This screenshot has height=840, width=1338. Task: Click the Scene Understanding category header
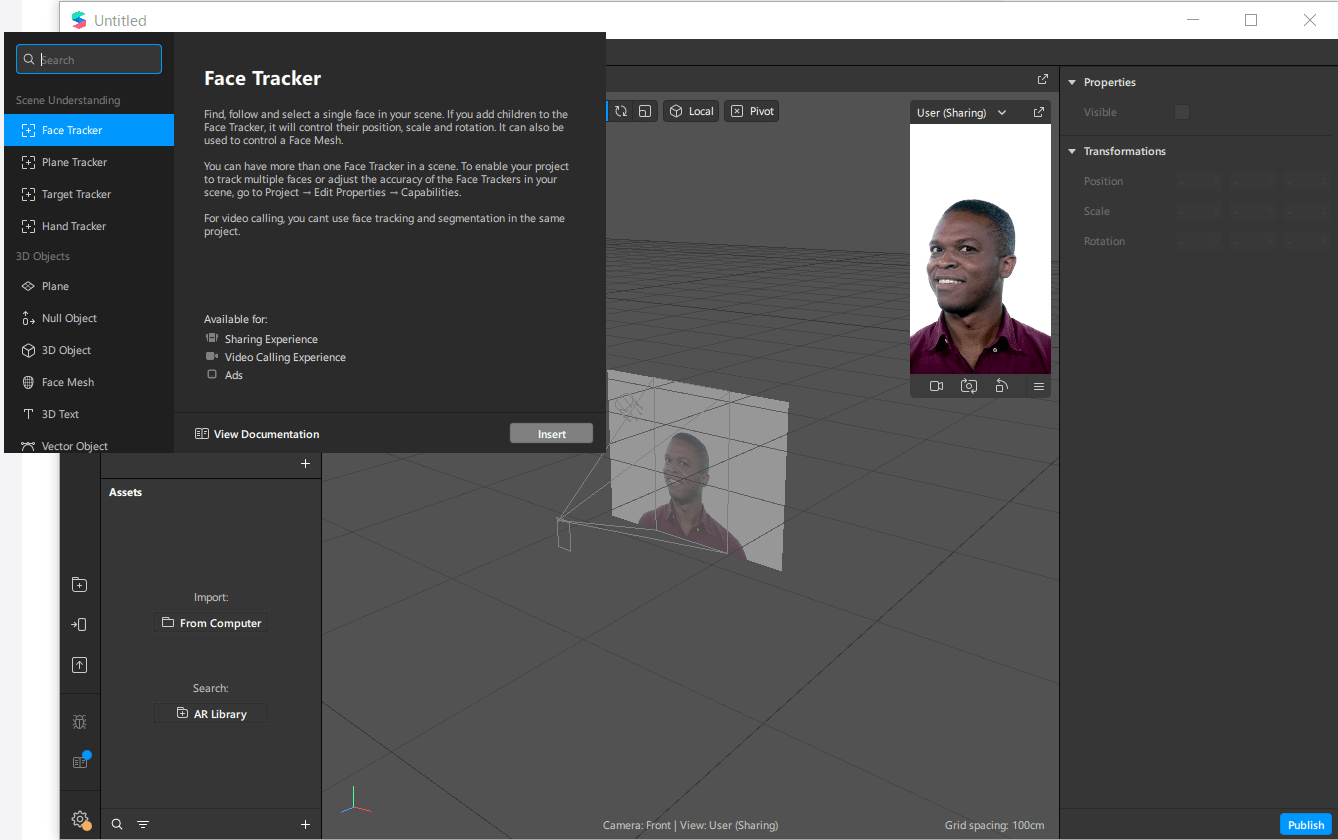click(x=68, y=100)
